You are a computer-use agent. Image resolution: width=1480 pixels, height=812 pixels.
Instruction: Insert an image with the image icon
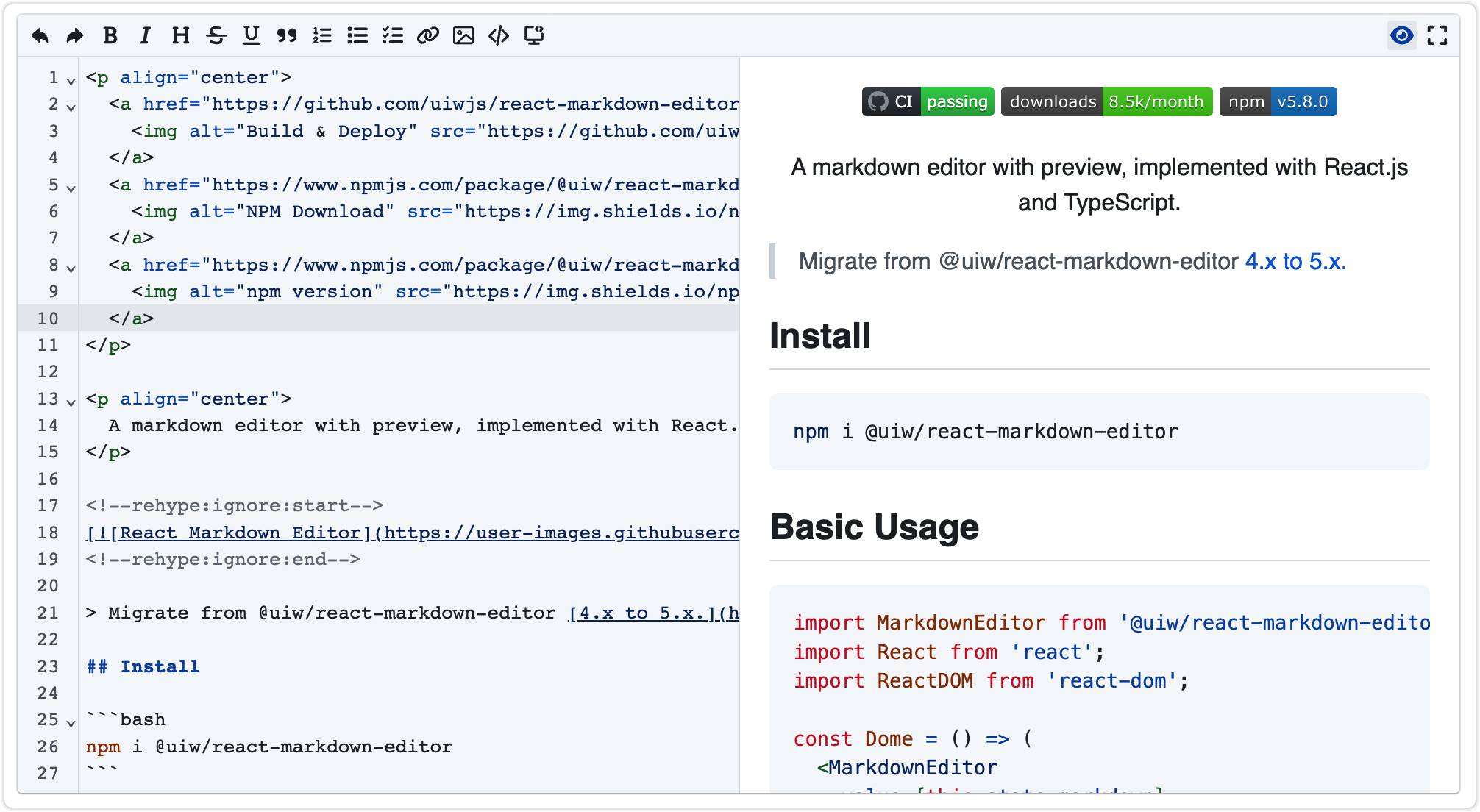click(x=463, y=35)
